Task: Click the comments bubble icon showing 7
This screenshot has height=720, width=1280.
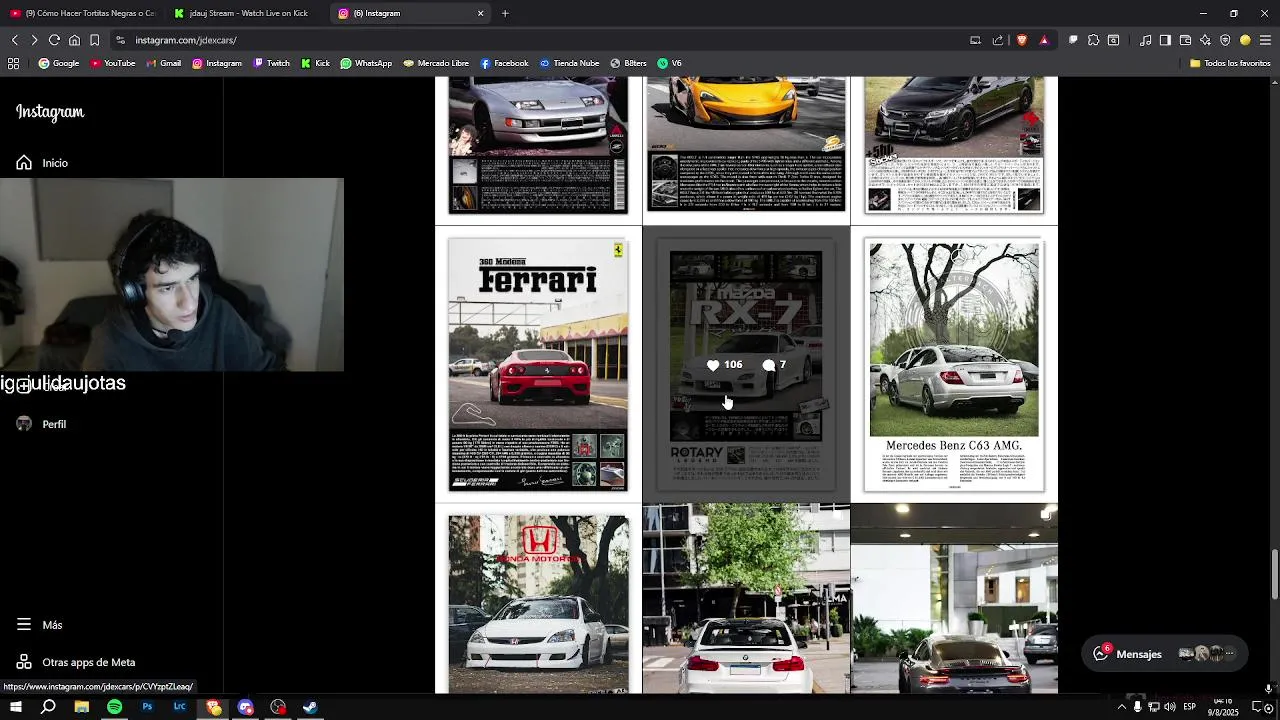Action: [768, 365]
